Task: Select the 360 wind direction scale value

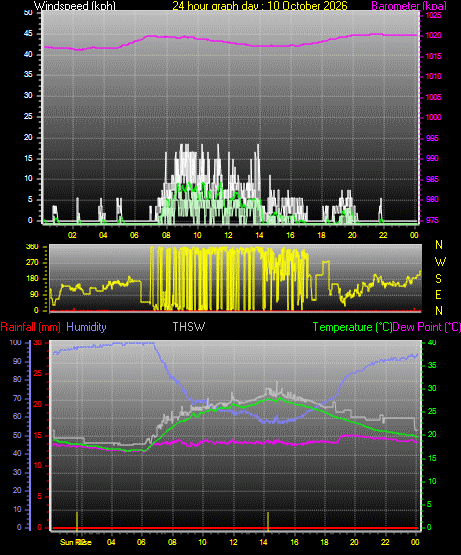Action: pyautogui.click(x=32, y=247)
